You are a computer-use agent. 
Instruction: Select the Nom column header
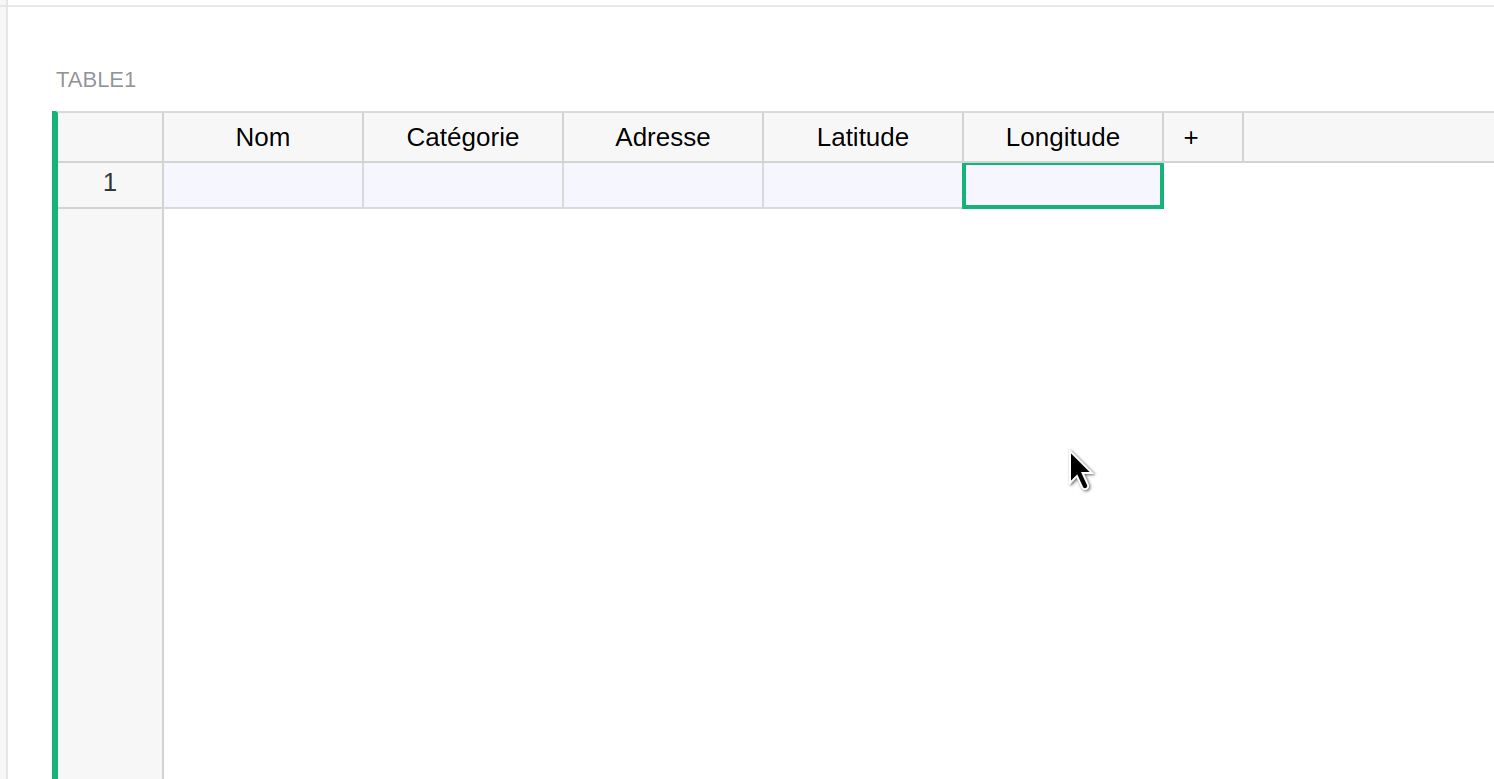pos(263,138)
